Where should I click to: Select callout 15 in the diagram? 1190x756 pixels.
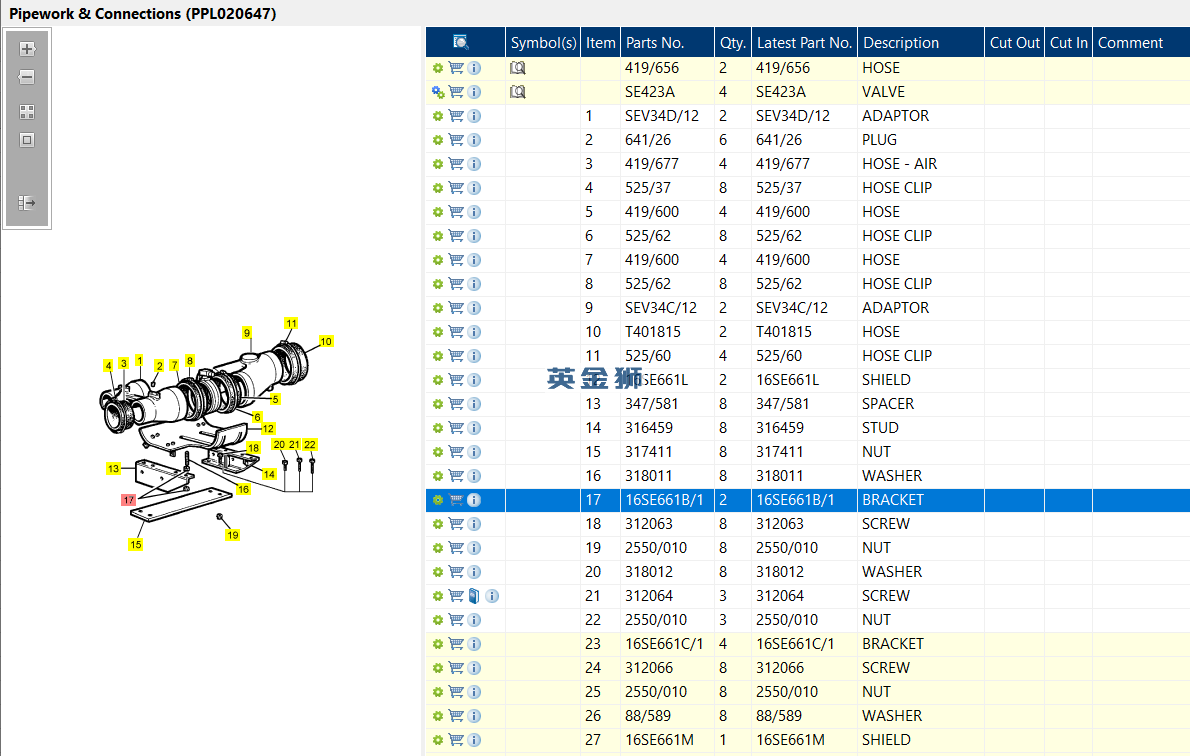pyautogui.click(x=135, y=544)
